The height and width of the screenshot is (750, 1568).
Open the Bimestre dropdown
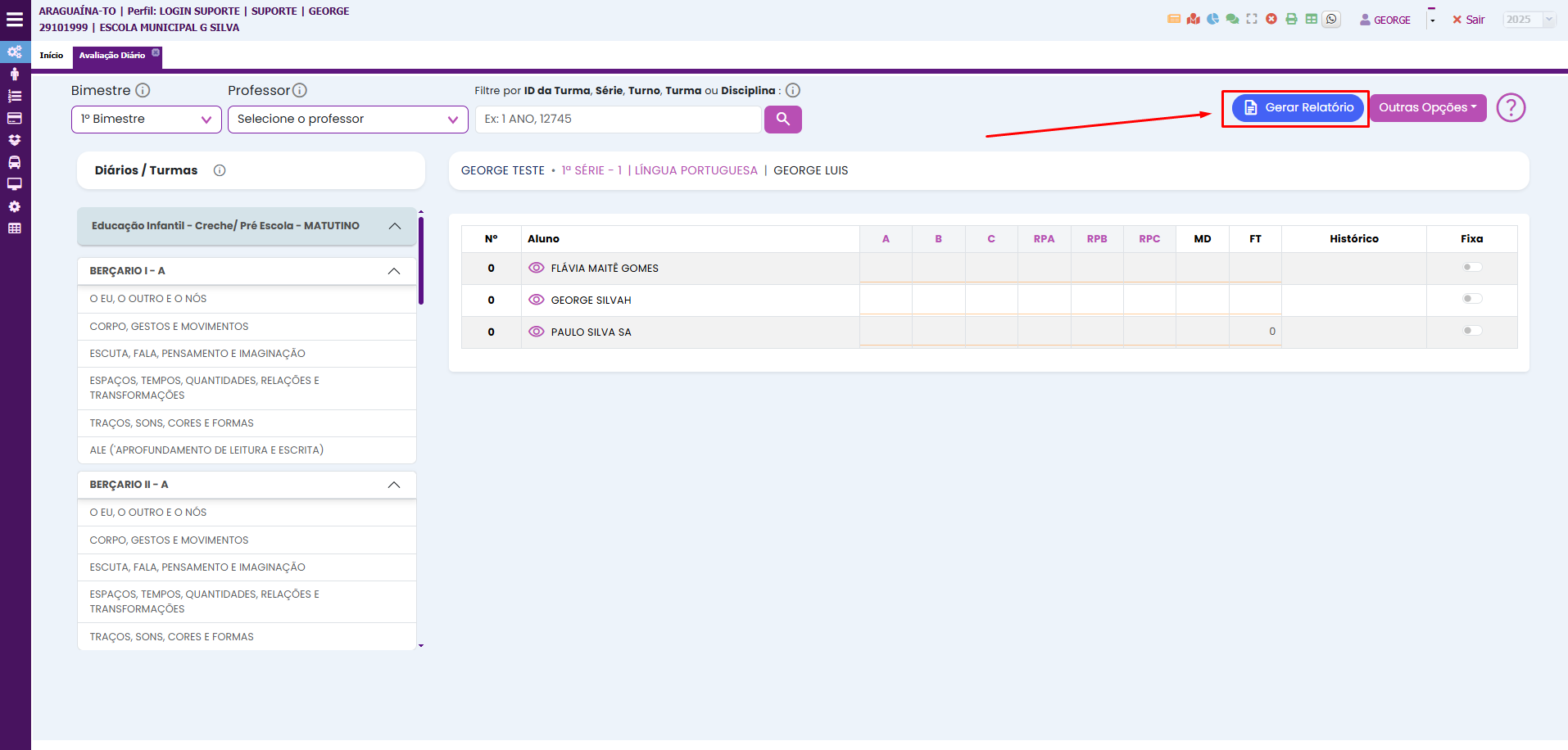(x=146, y=120)
